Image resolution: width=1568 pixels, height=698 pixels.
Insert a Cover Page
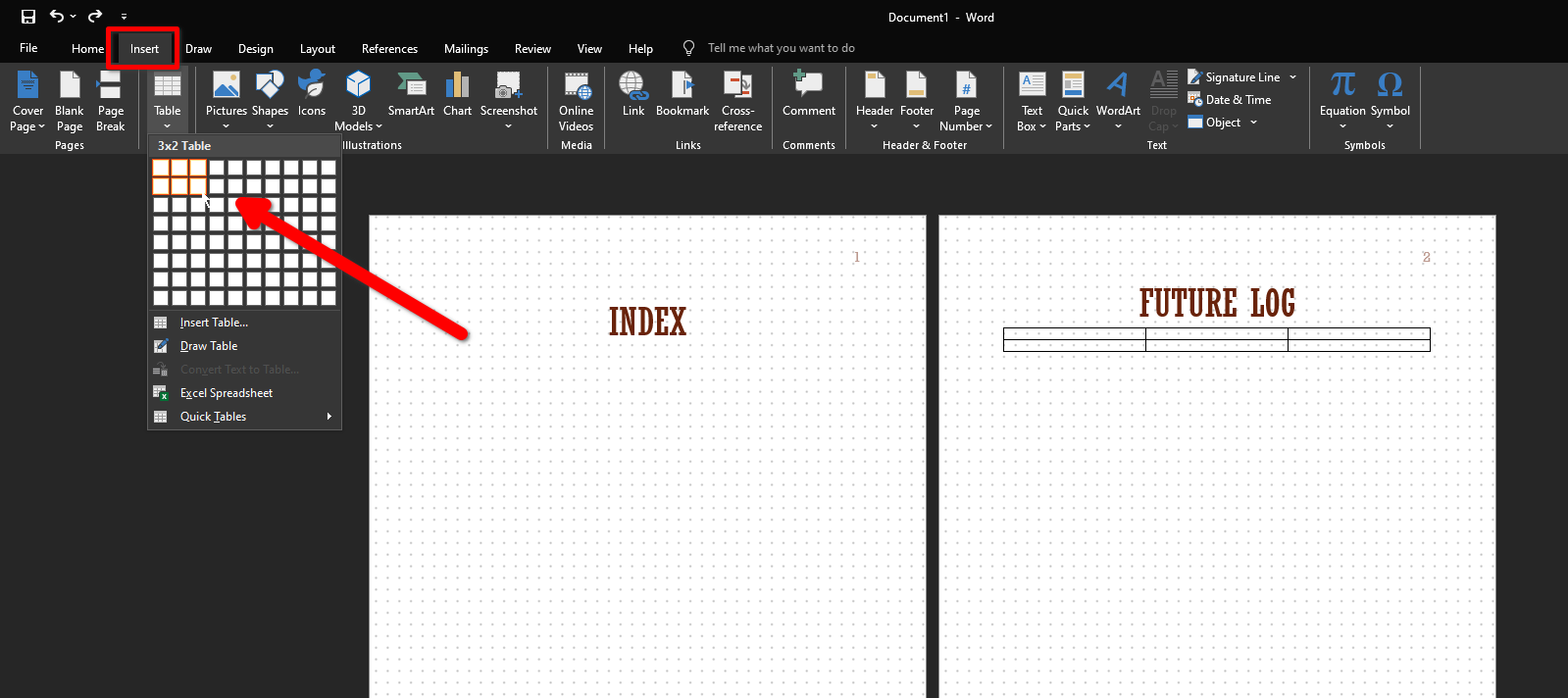click(27, 101)
